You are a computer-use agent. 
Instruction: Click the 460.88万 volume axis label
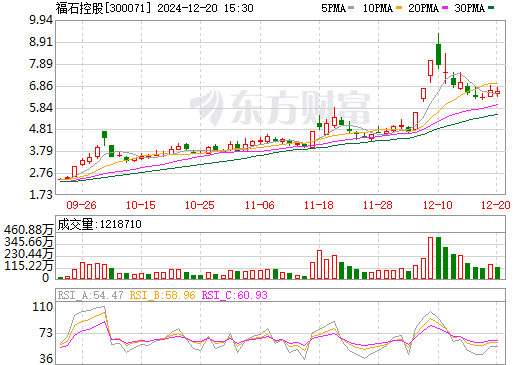29,230
